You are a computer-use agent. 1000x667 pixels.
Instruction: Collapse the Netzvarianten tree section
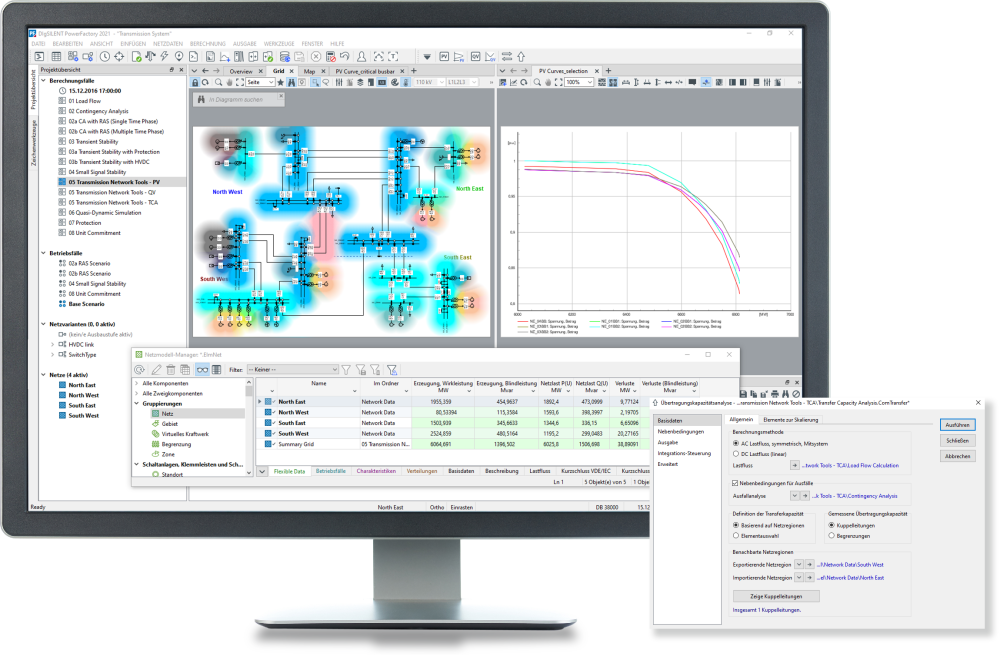pos(43,324)
